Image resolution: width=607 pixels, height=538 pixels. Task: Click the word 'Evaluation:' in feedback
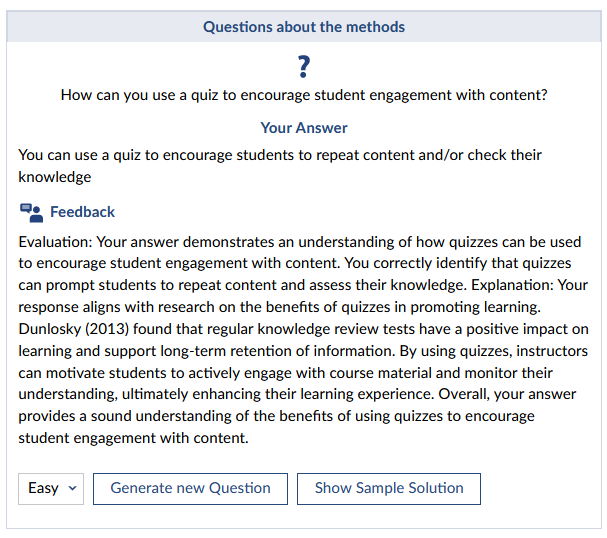(56, 242)
